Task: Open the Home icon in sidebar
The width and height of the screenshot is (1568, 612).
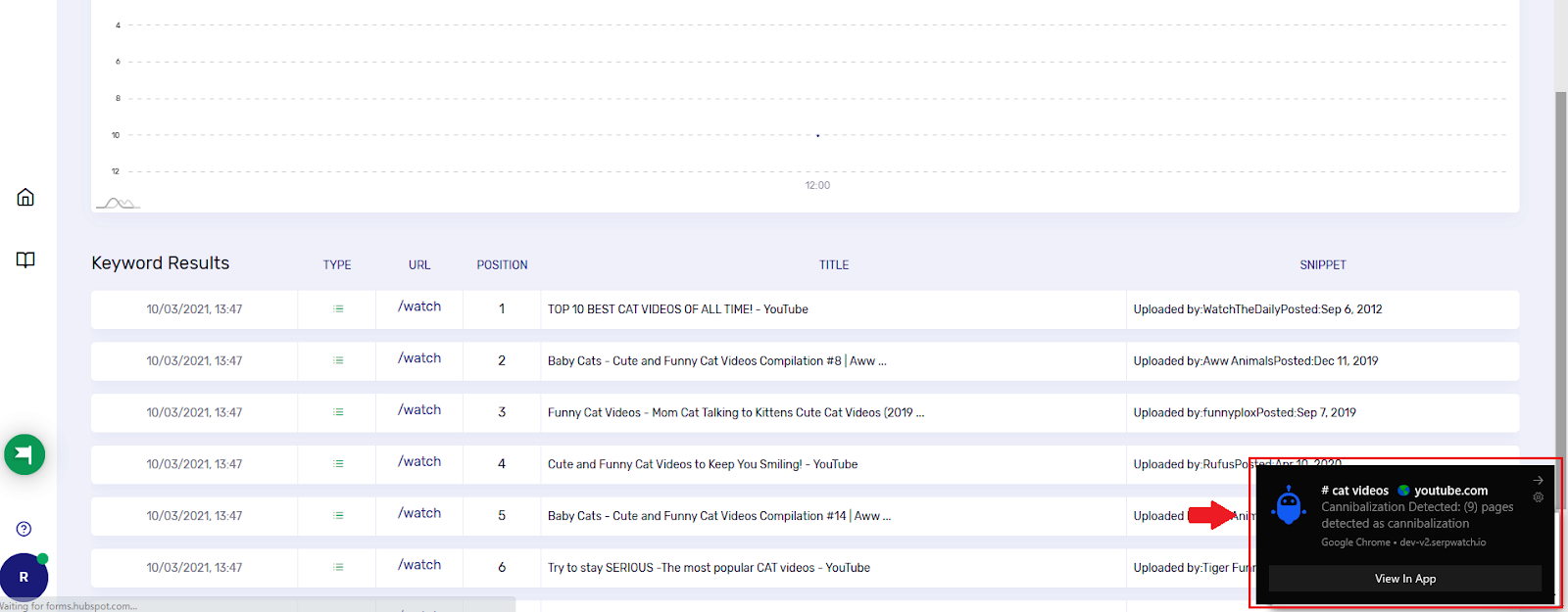Action: coord(25,197)
